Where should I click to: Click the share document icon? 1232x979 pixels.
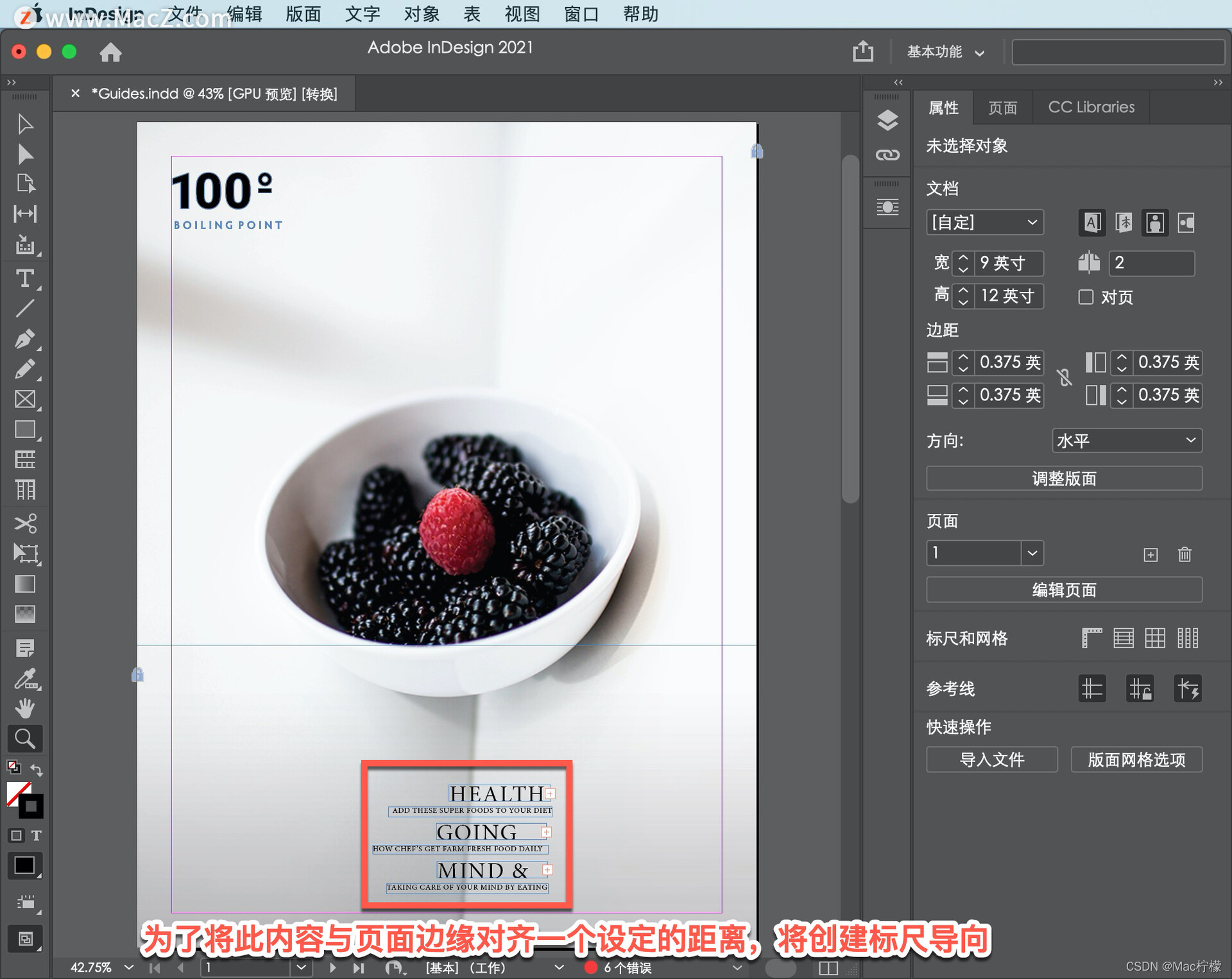tap(863, 51)
